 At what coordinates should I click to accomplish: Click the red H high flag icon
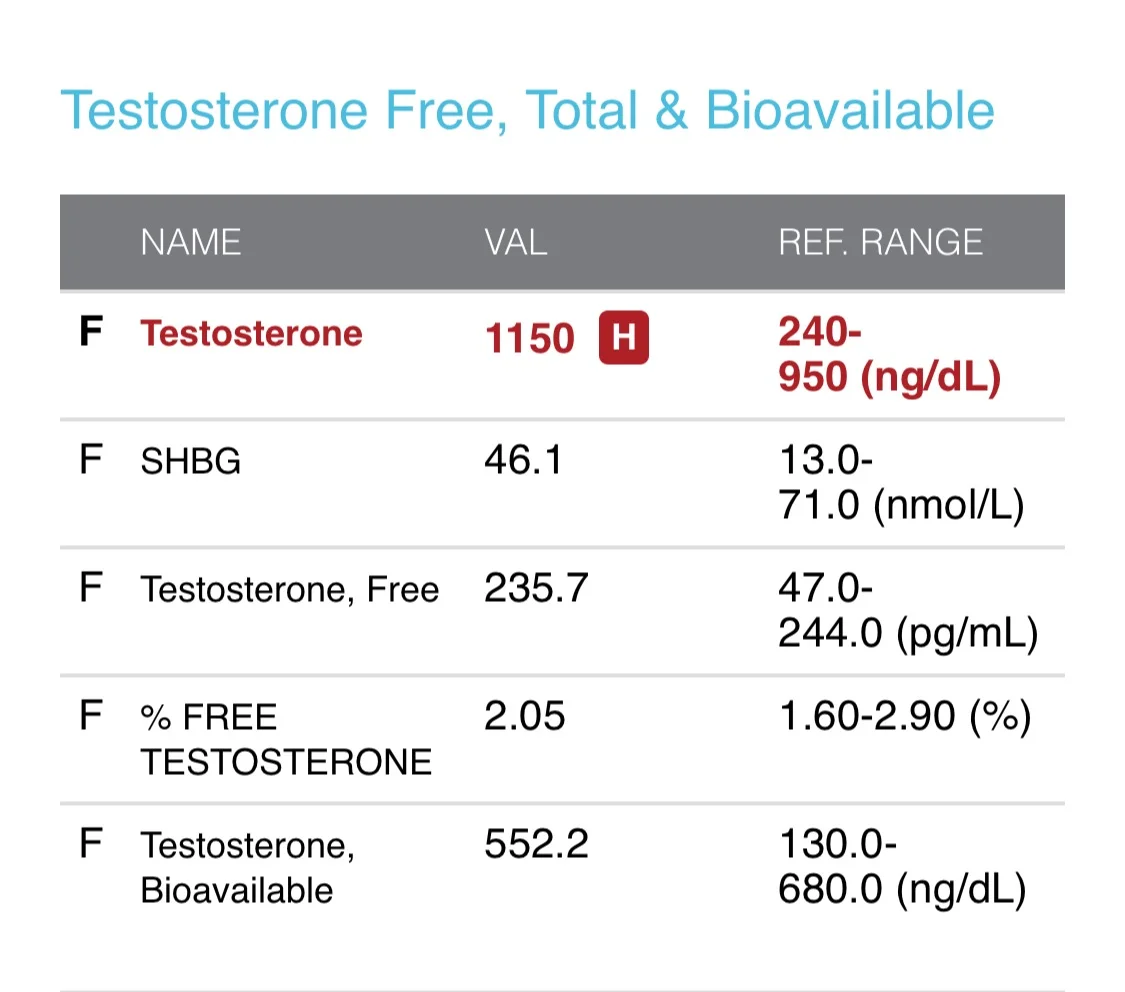coord(623,337)
